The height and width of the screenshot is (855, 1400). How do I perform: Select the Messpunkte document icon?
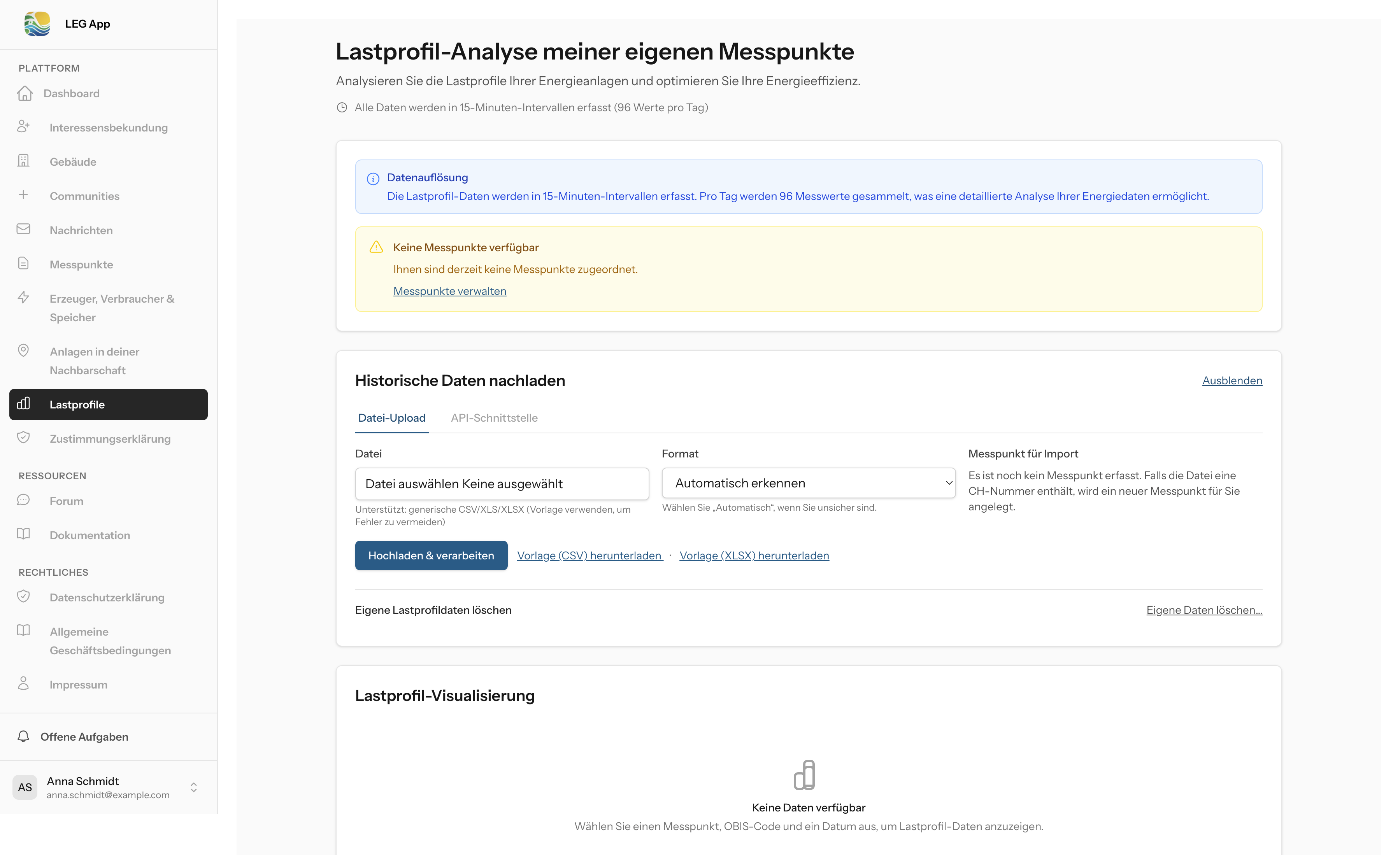[x=23, y=264]
